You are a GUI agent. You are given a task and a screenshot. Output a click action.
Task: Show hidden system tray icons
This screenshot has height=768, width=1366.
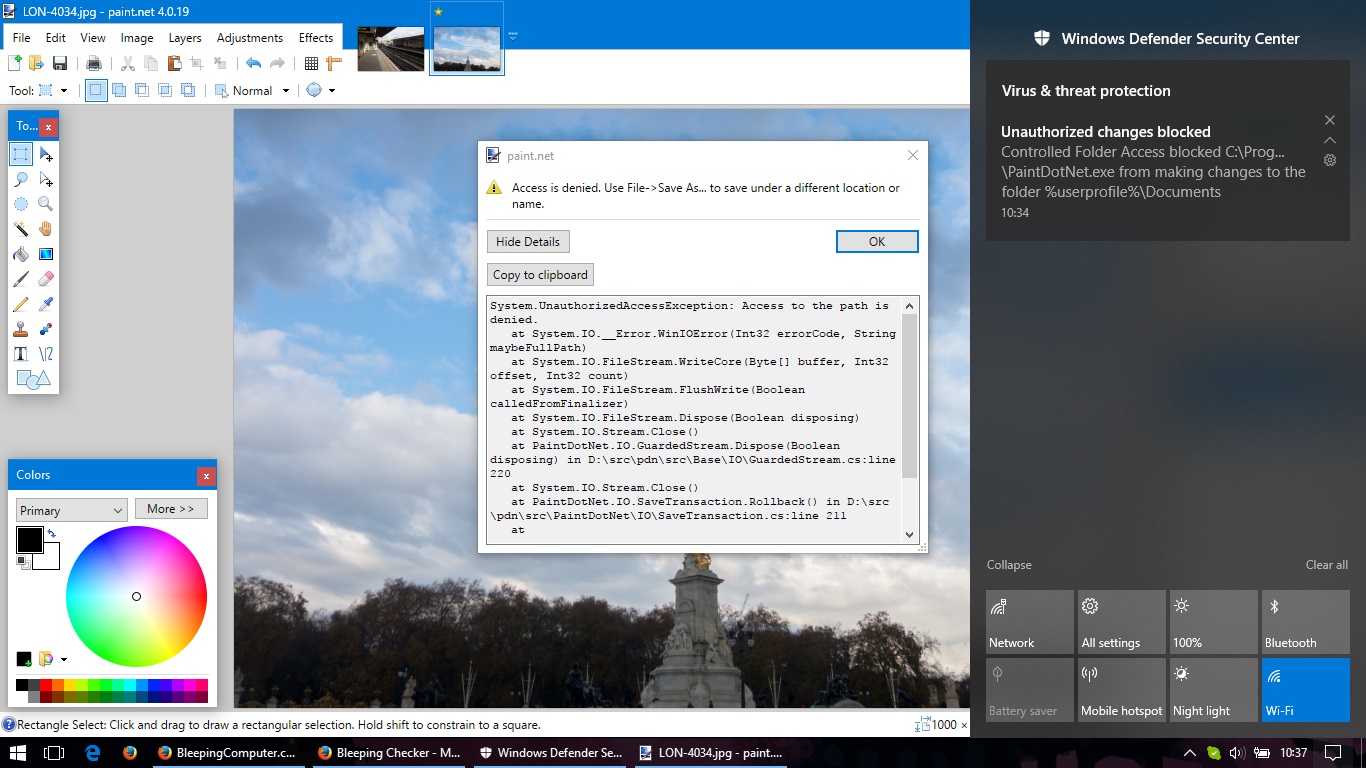click(x=1189, y=753)
